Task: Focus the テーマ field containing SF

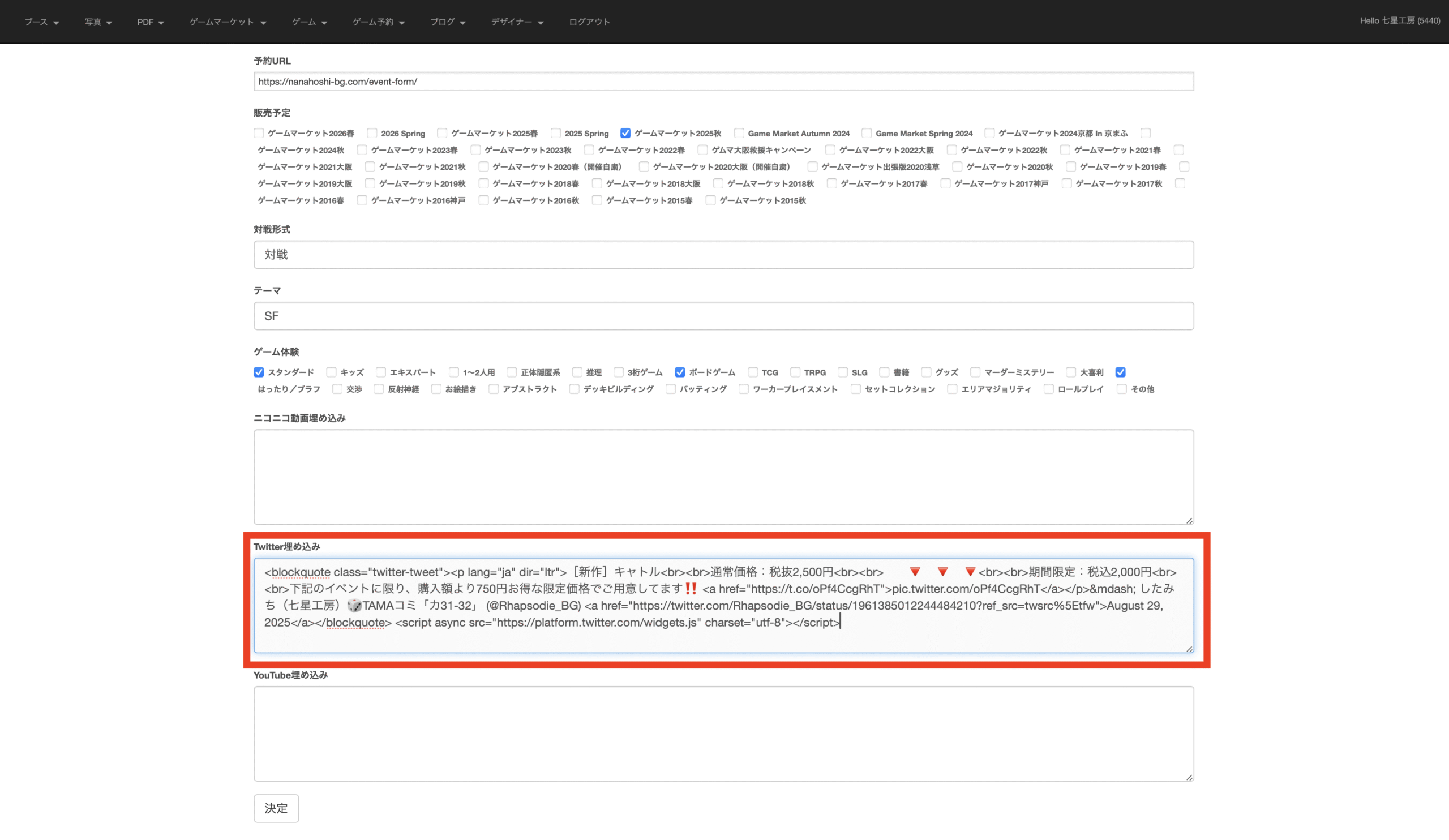Action: point(723,316)
